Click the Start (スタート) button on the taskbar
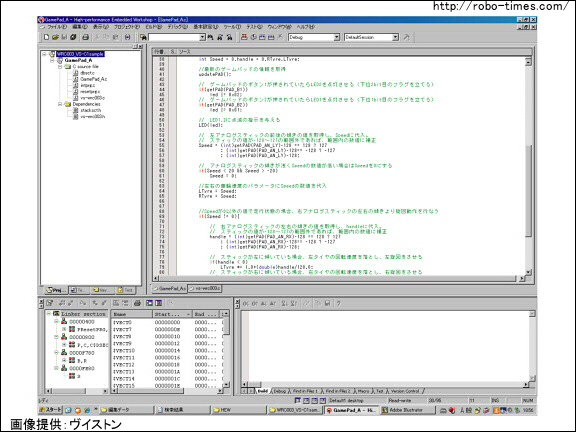 [50, 409]
